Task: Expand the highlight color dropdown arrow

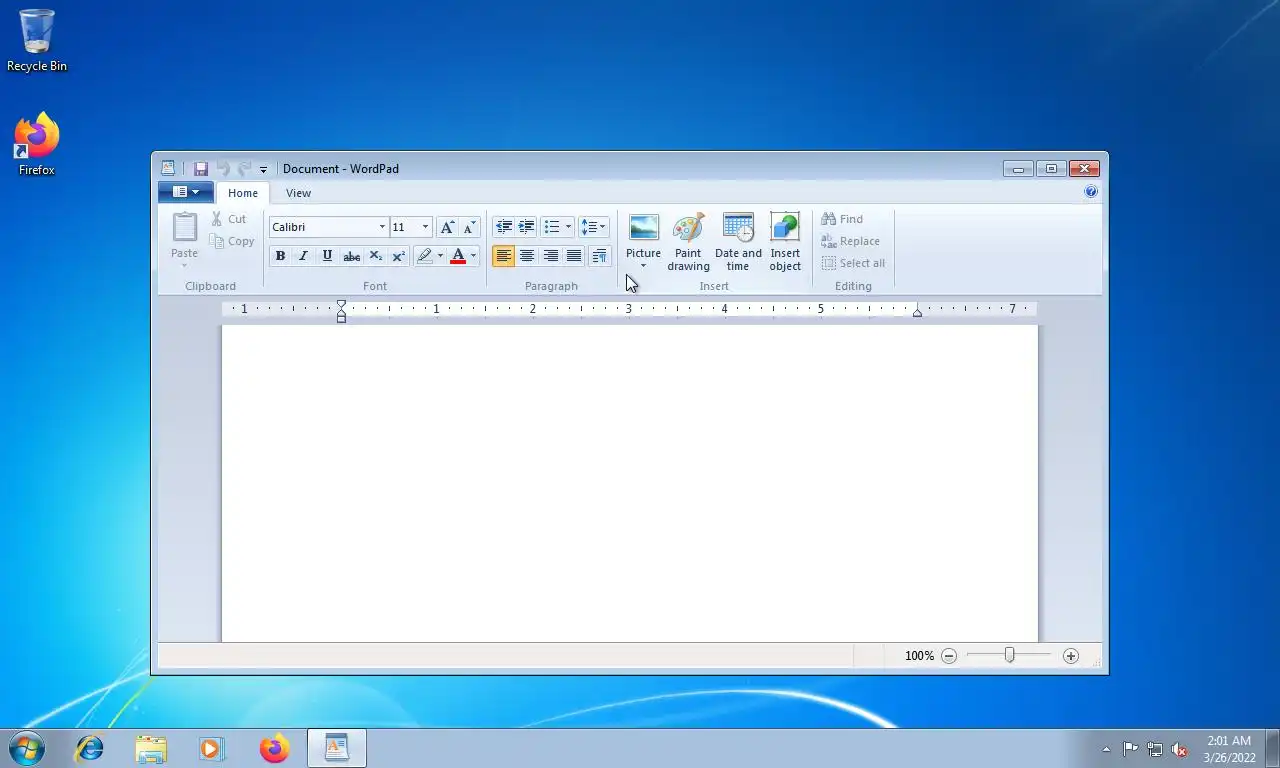Action: (440, 256)
